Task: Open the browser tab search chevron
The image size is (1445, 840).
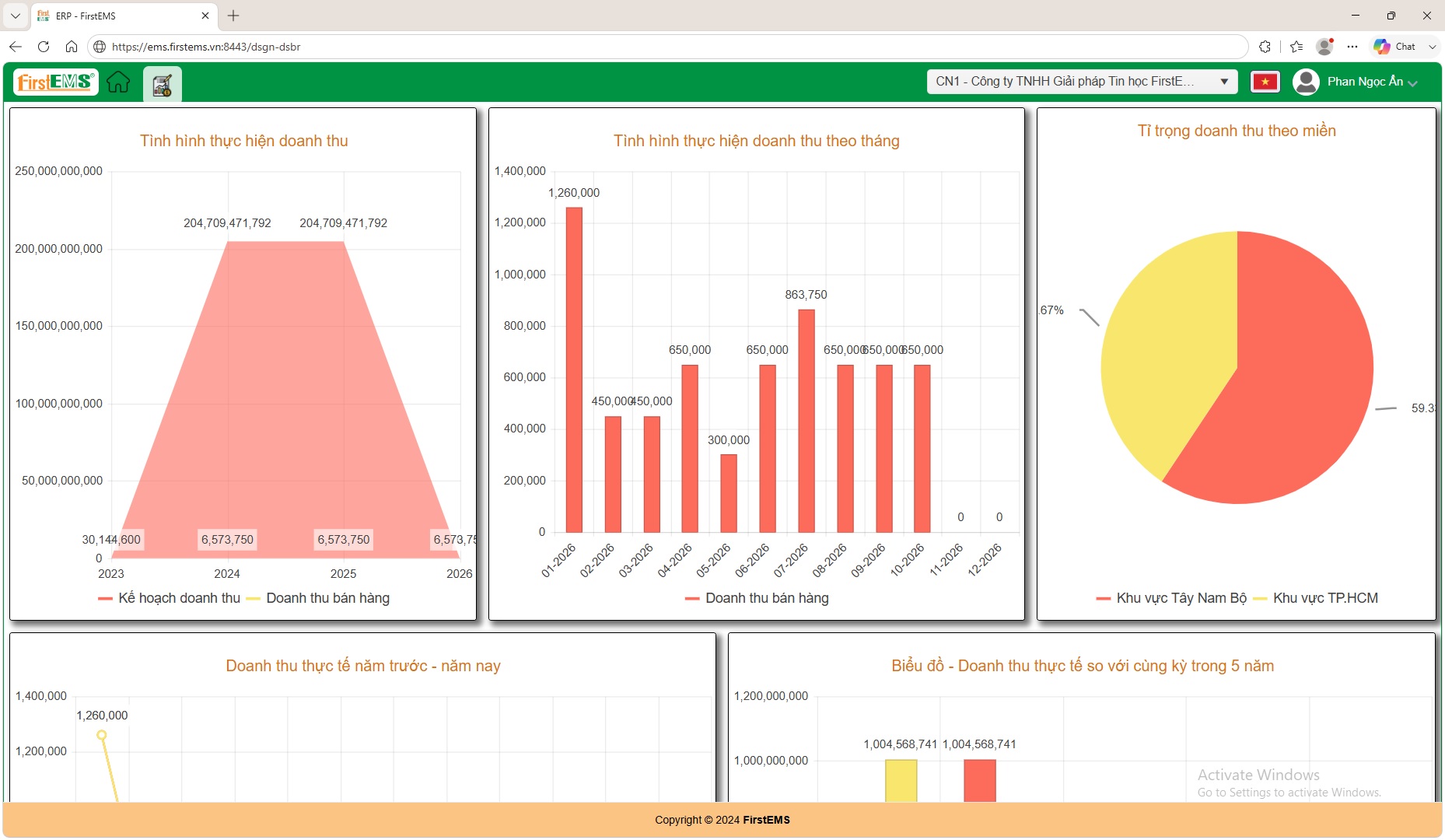Action: (15, 16)
